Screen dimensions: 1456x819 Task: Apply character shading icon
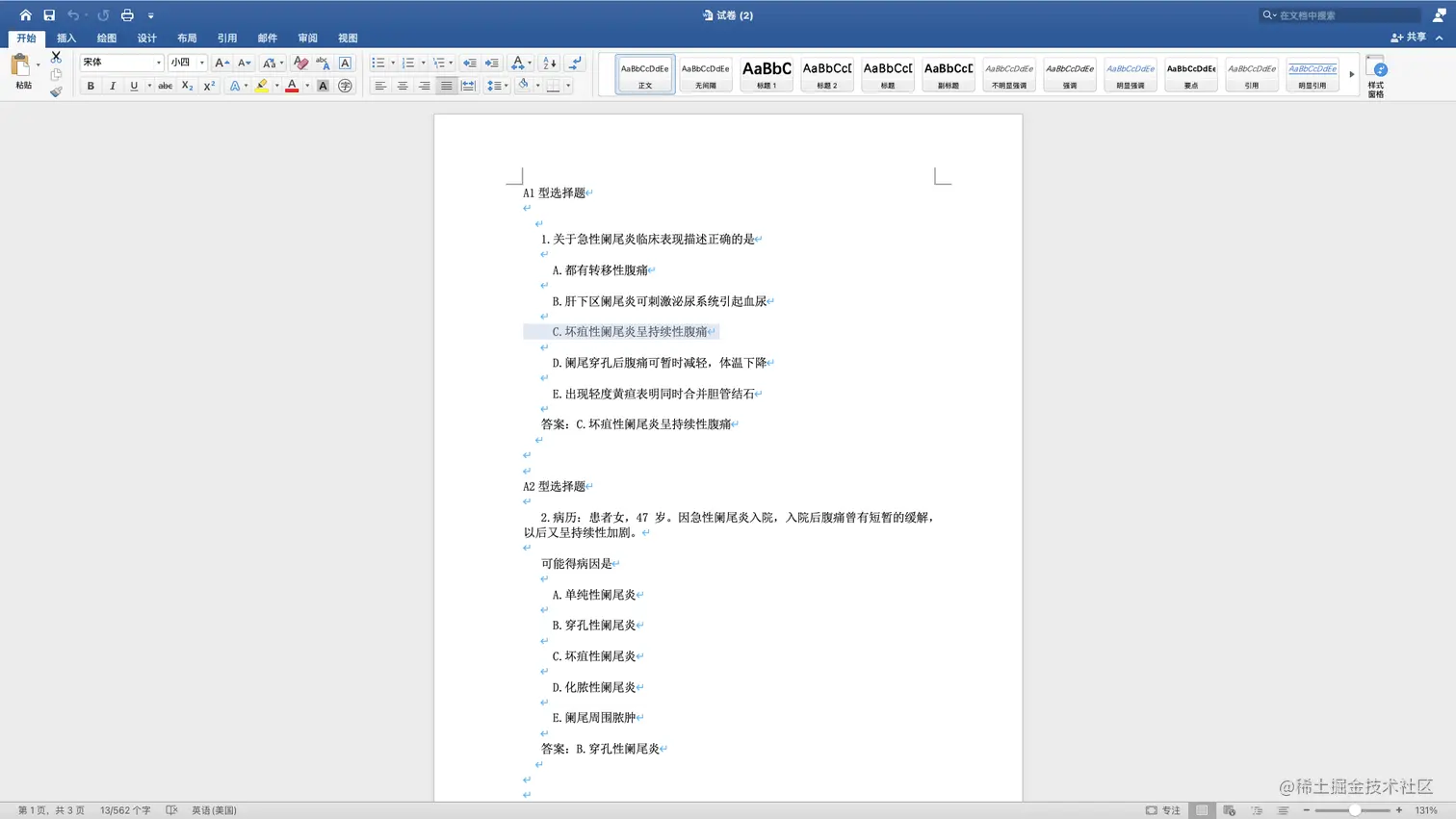323,86
